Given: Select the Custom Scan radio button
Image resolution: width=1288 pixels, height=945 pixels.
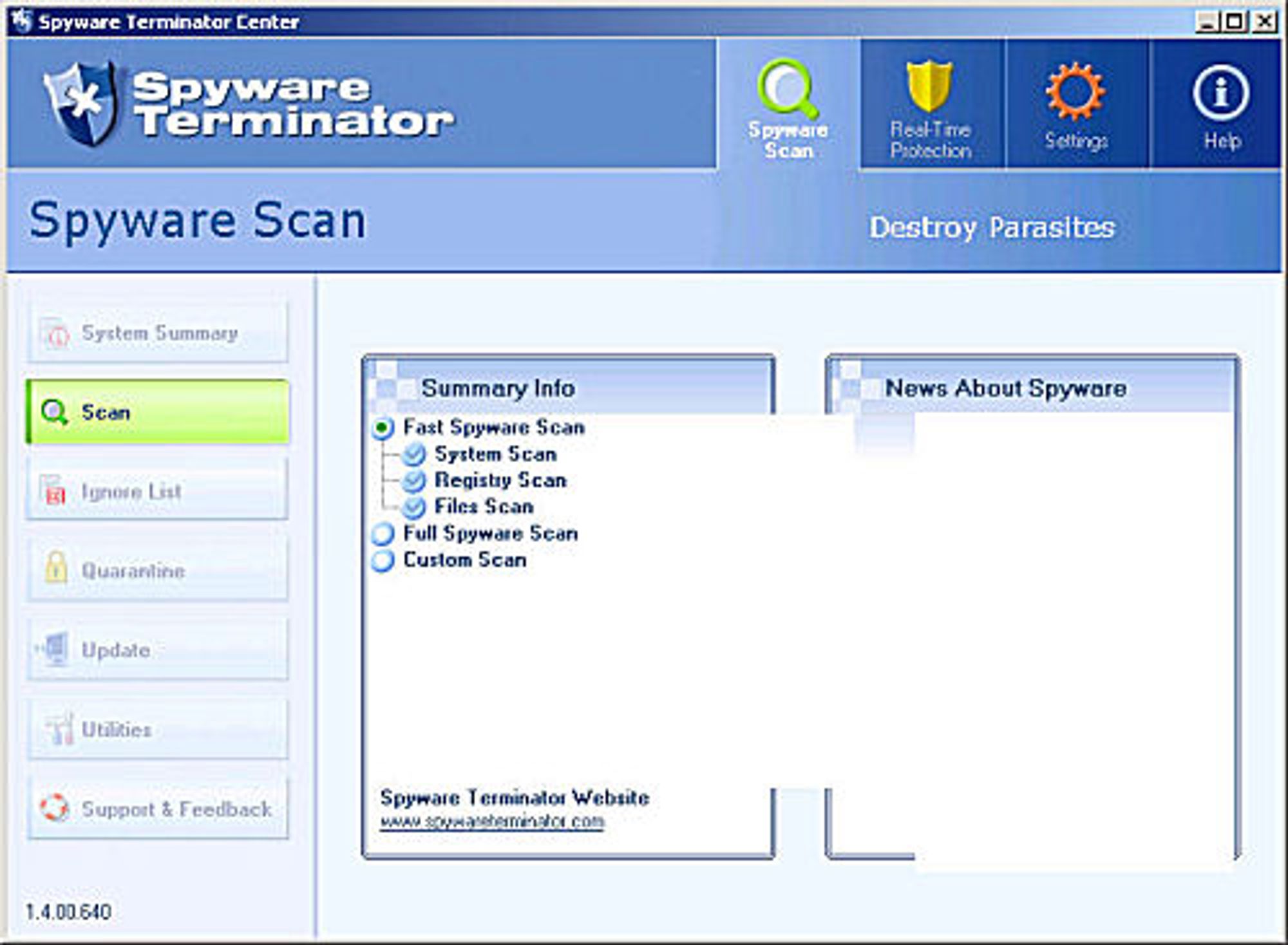Looking at the screenshot, I should coord(383,560).
